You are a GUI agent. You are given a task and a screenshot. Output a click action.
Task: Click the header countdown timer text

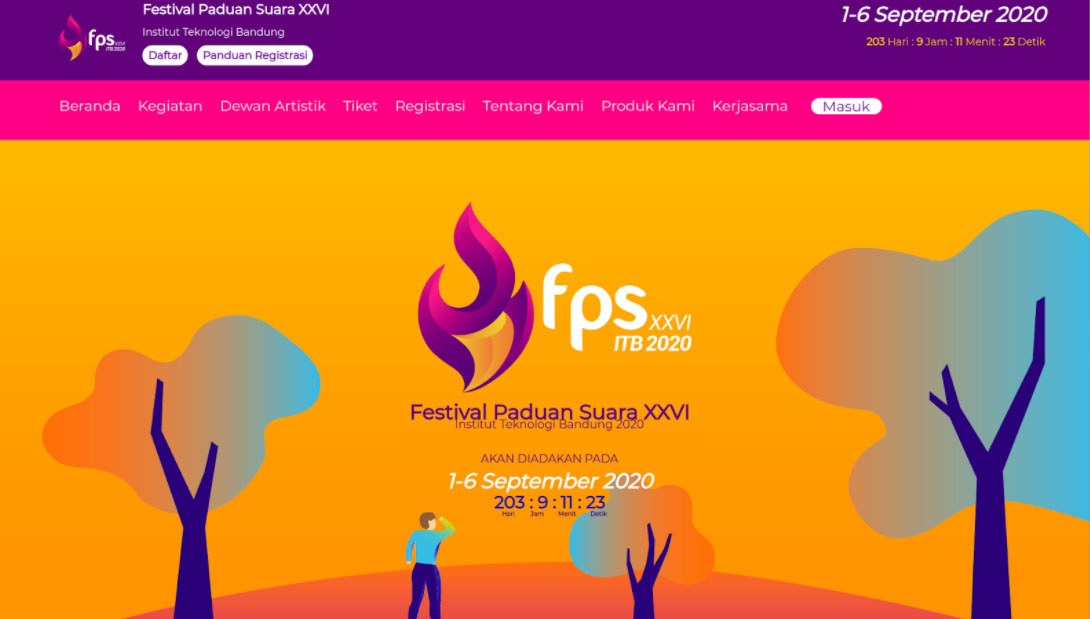[956, 42]
